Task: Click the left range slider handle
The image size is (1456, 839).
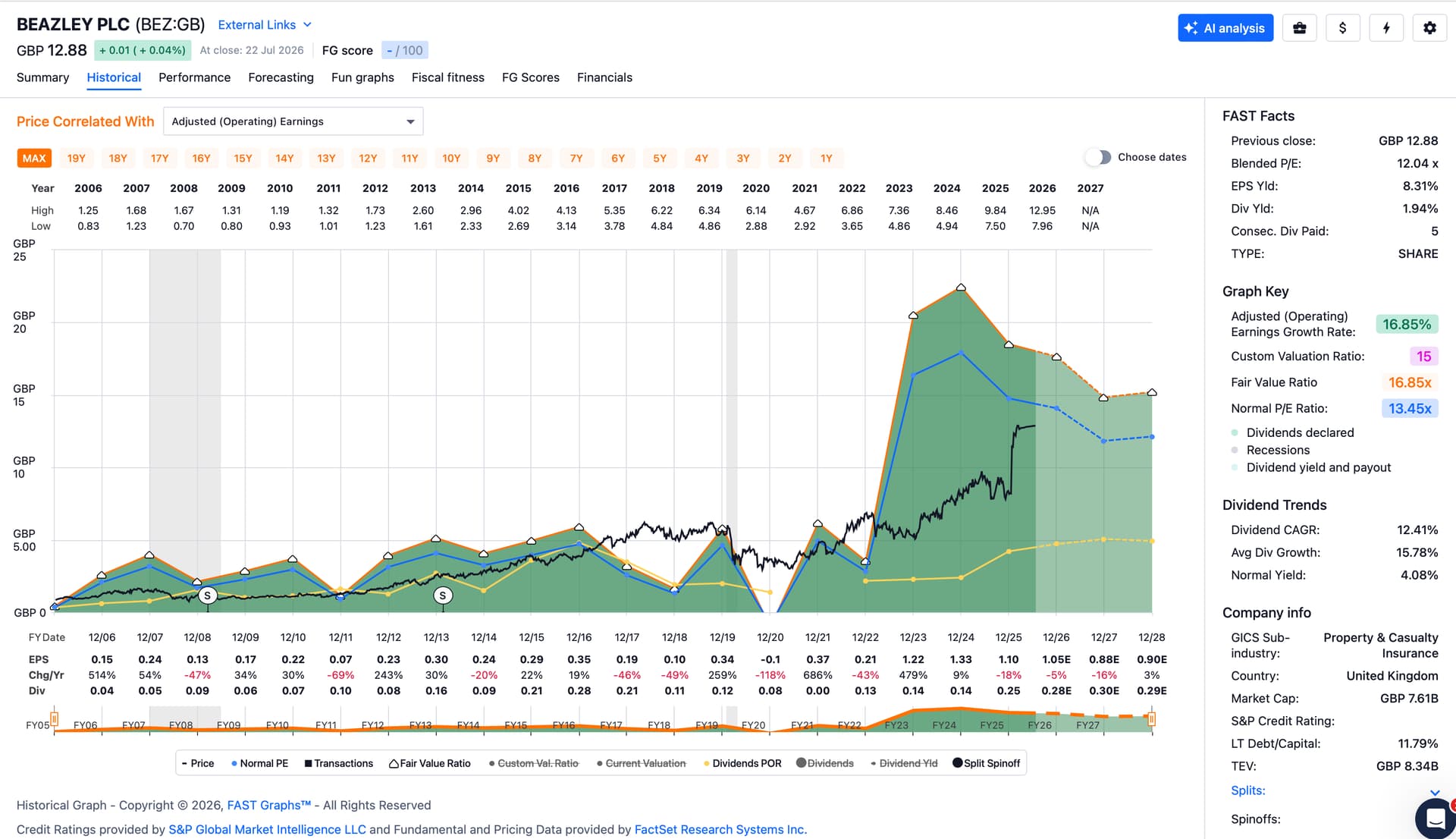Action: [x=55, y=718]
